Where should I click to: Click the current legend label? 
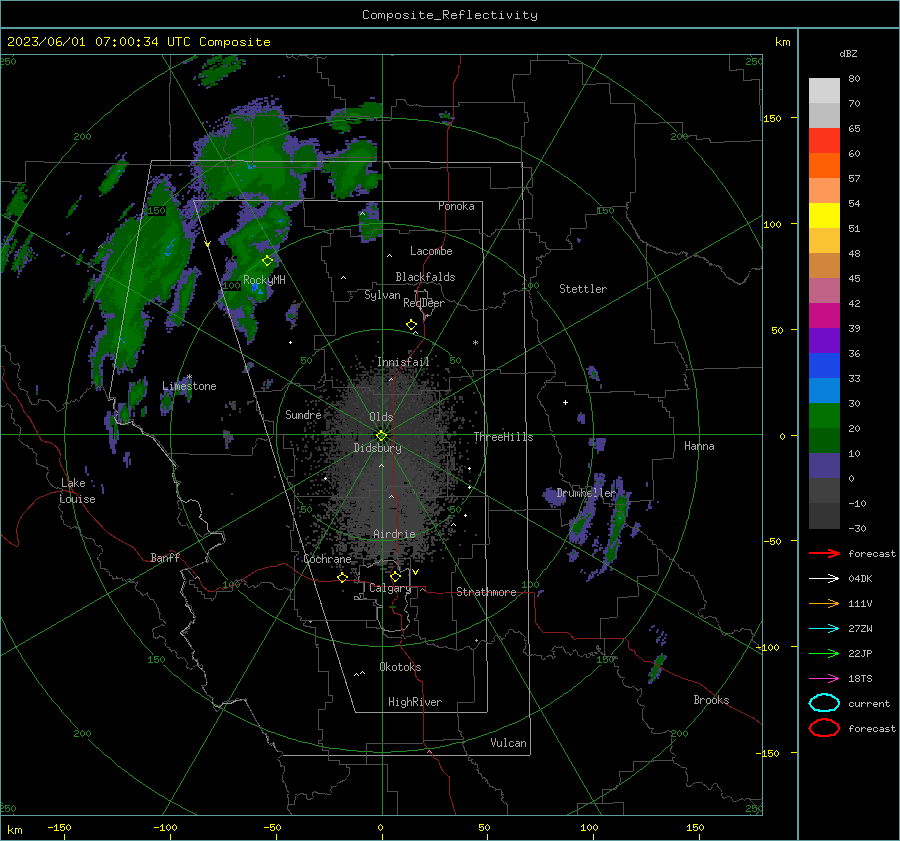pos(869,704)
